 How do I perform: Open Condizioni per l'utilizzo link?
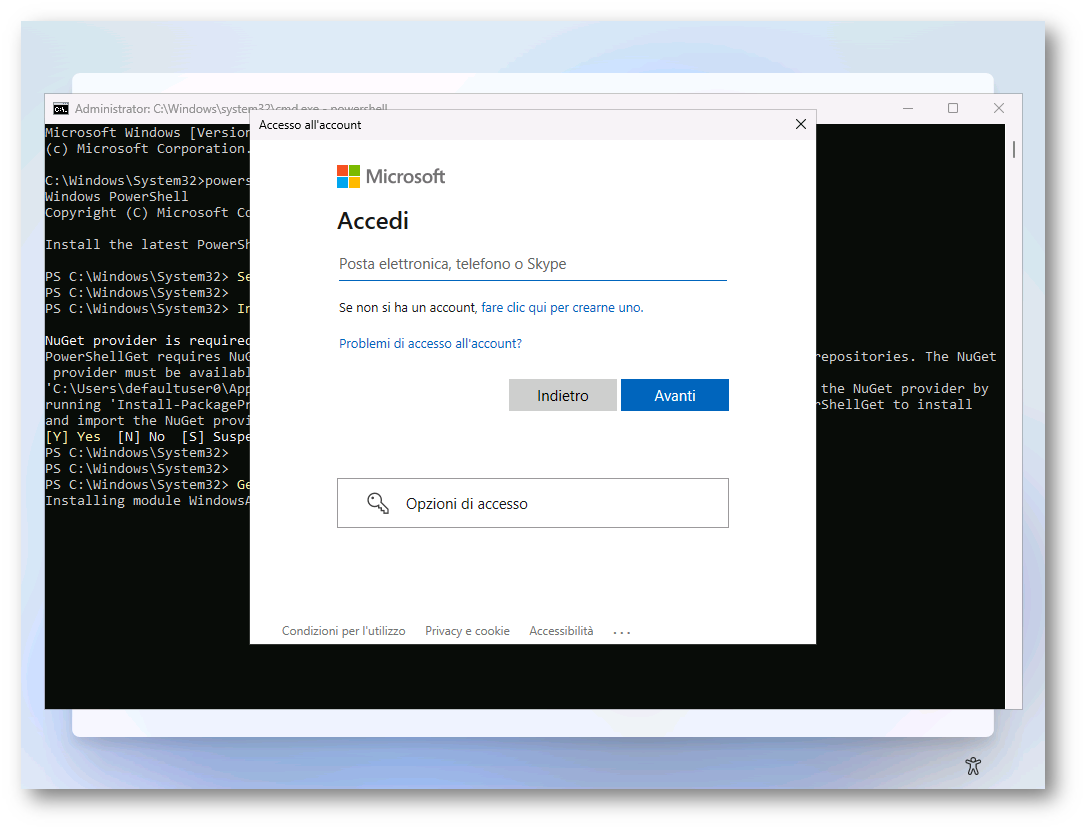(343, 631)
